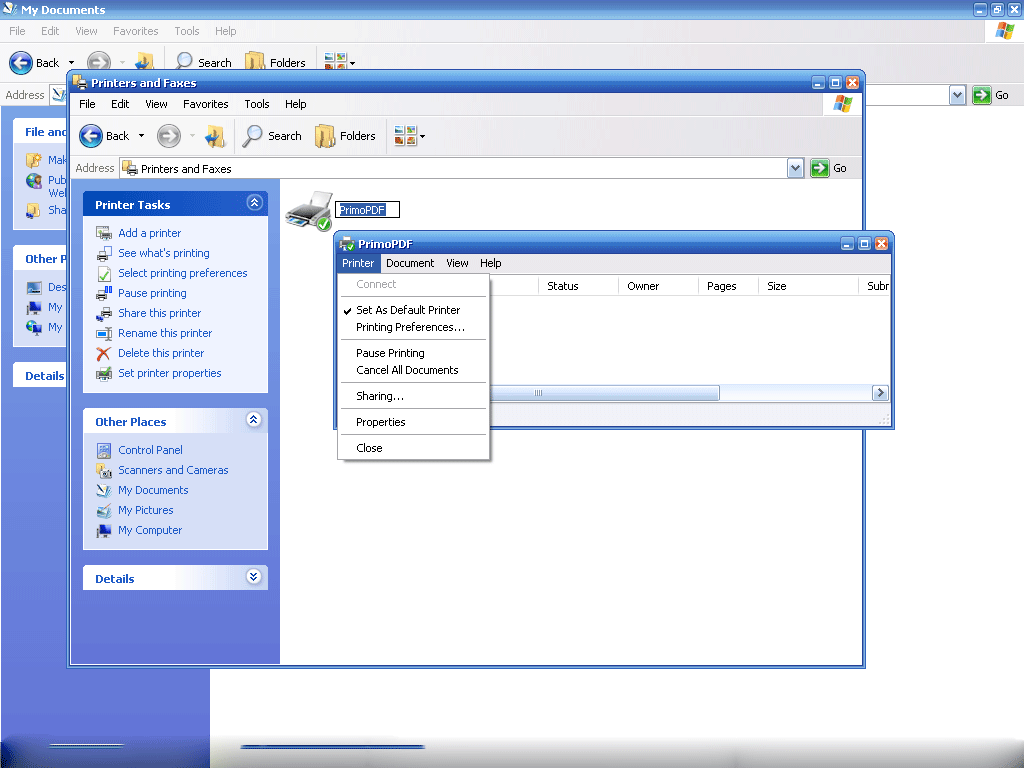Click the Up folder icon in Printers and Faxes
The width and height of the screenshot is (1024, 768).
[x=215, y=136]
